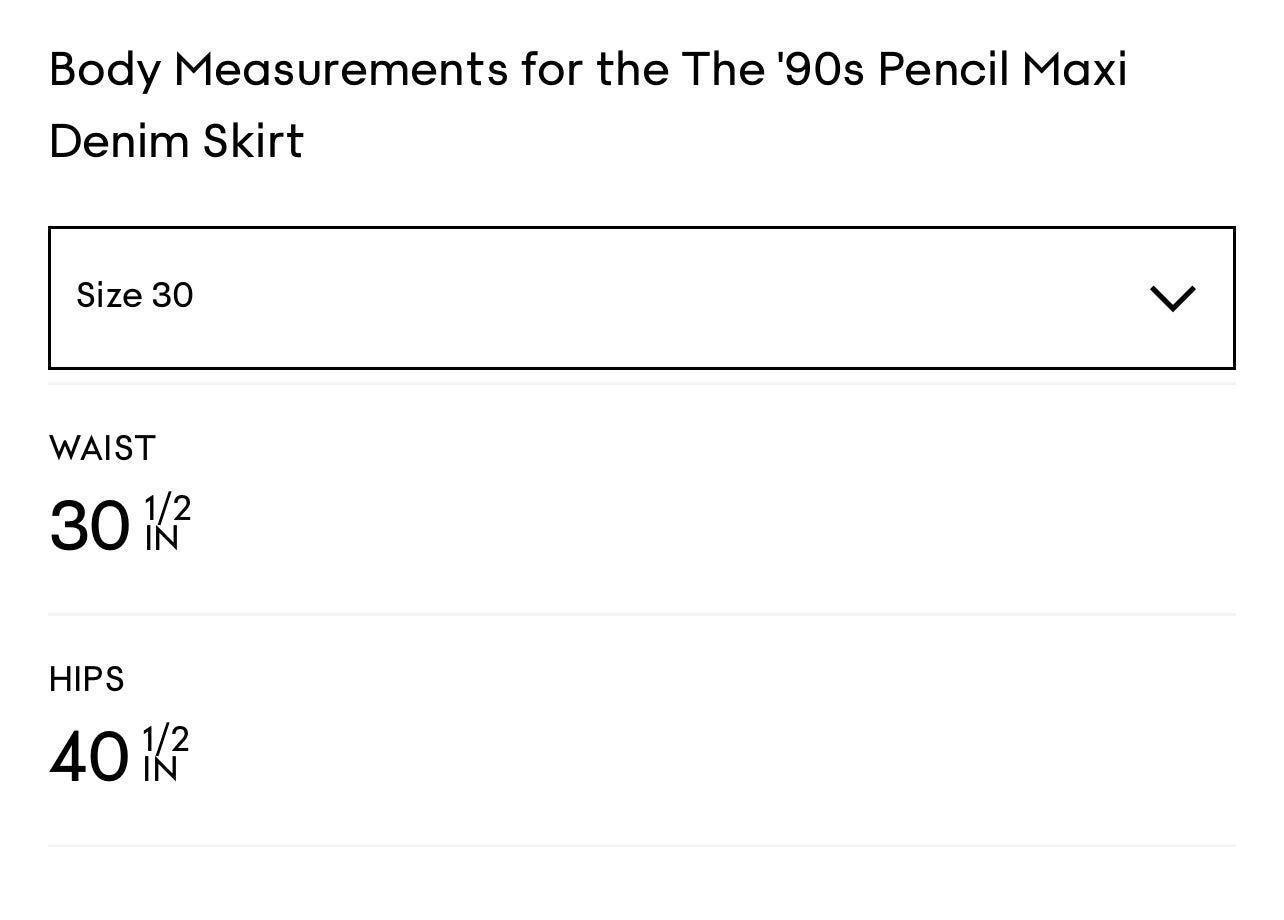Click the down arrow icon in the selector

click(1172, 297)
